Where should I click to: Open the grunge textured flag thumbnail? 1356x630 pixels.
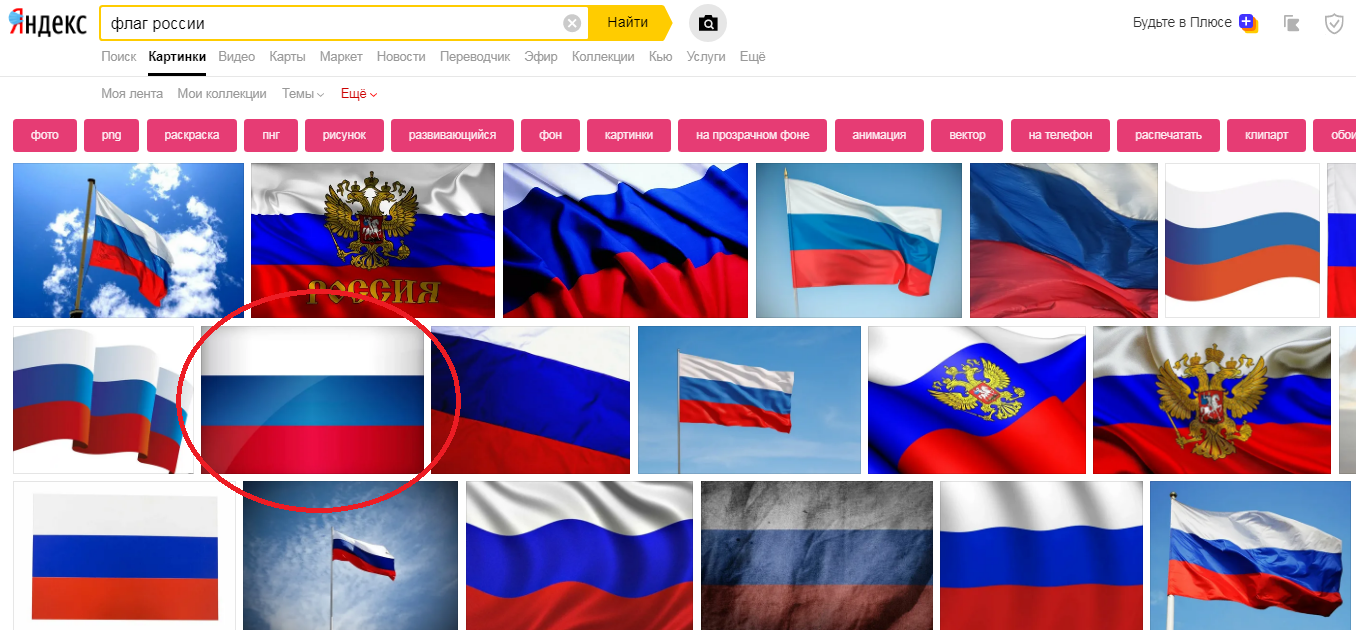coord(816,555)
